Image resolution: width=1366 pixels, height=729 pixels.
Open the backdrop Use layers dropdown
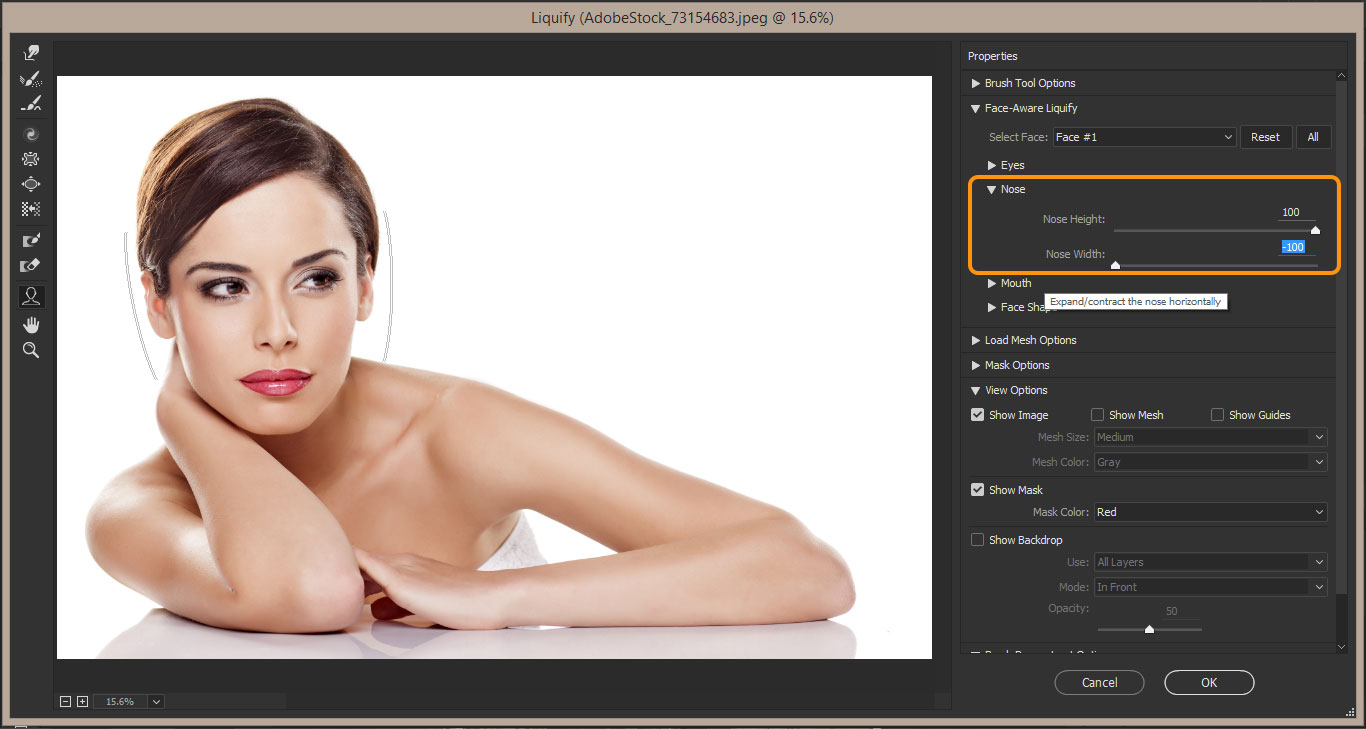tap(1211, 562)
